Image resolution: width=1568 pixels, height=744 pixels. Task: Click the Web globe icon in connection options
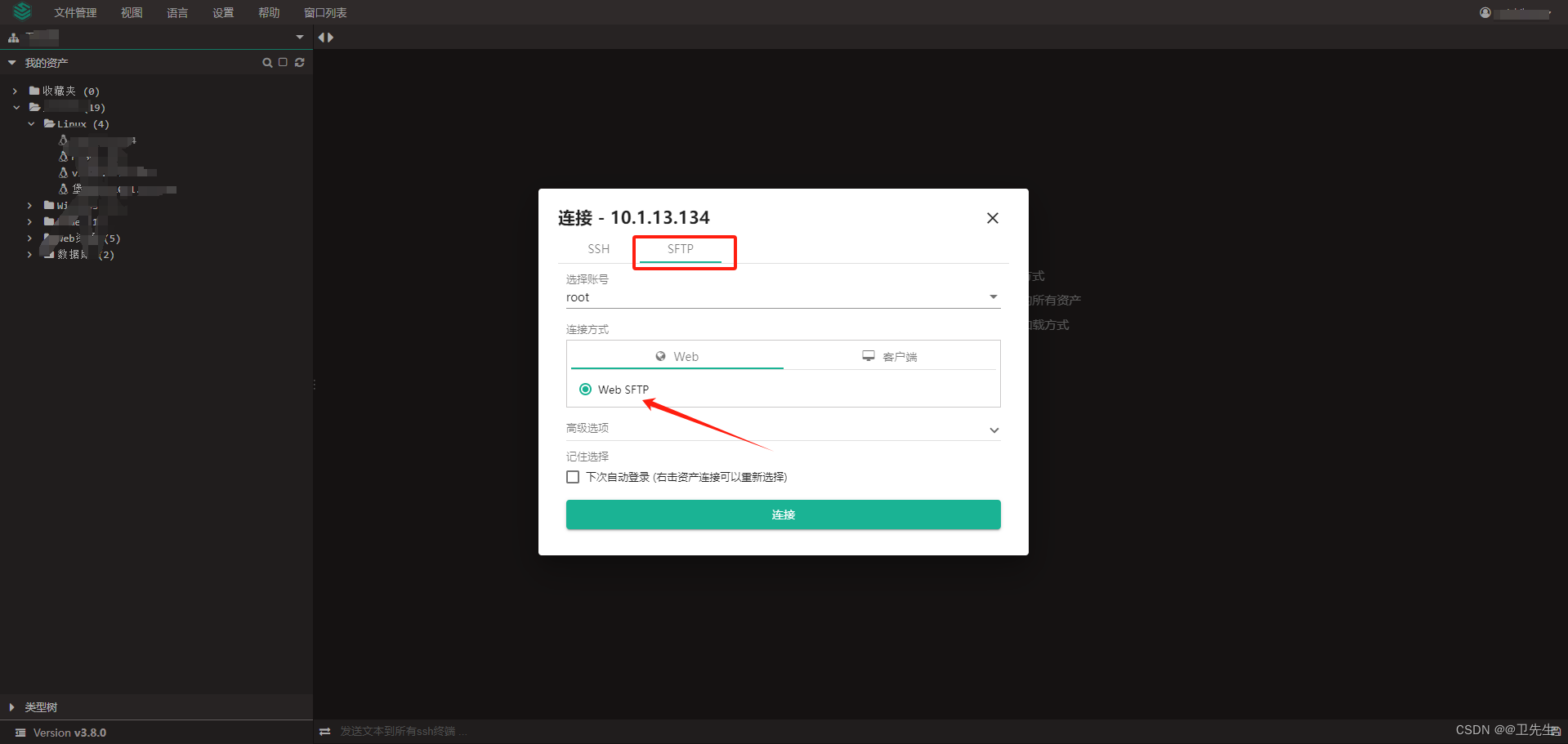(x=660, y=356)
